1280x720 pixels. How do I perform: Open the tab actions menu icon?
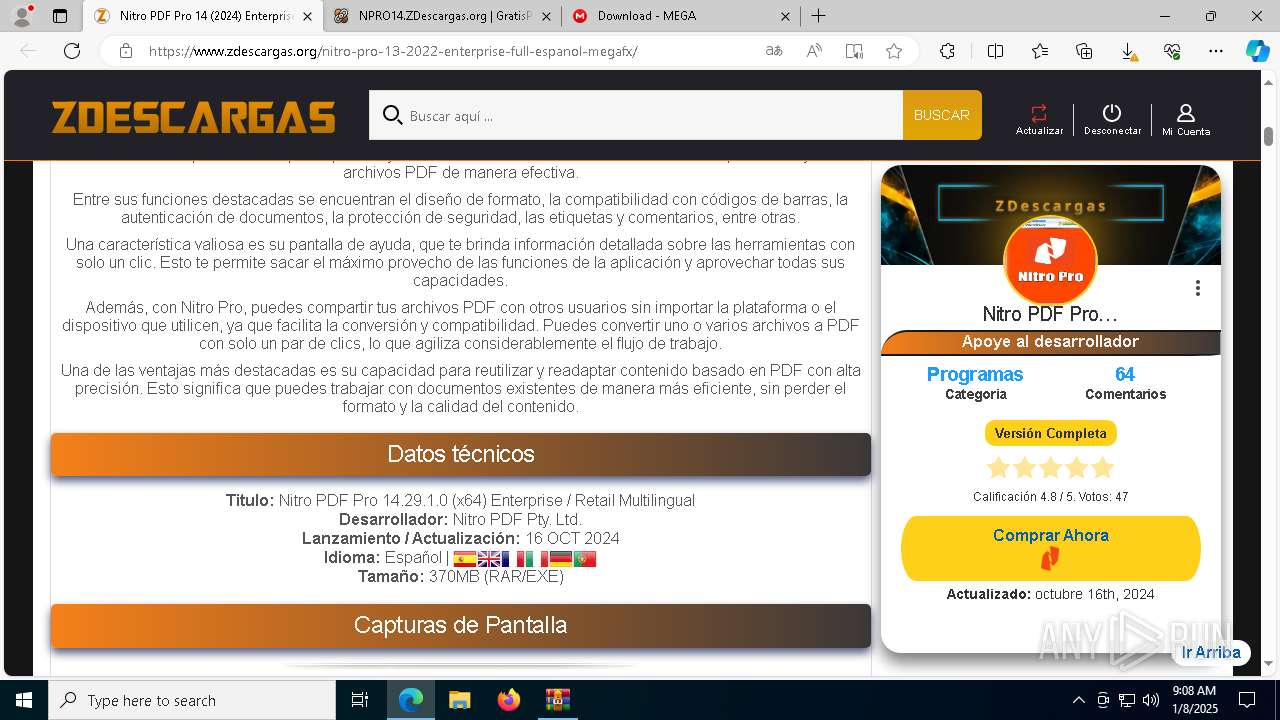[60, 16]
